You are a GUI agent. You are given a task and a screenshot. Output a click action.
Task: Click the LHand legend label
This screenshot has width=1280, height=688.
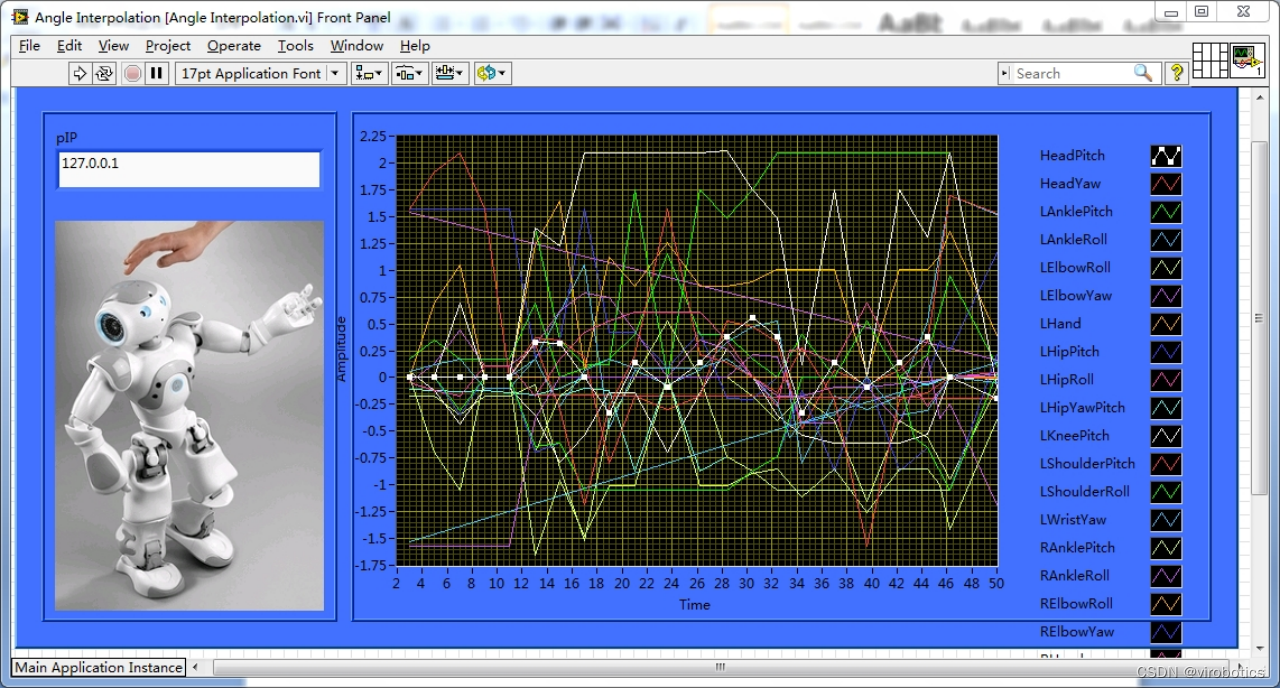pyautogui.click(x=1060, y=324)
